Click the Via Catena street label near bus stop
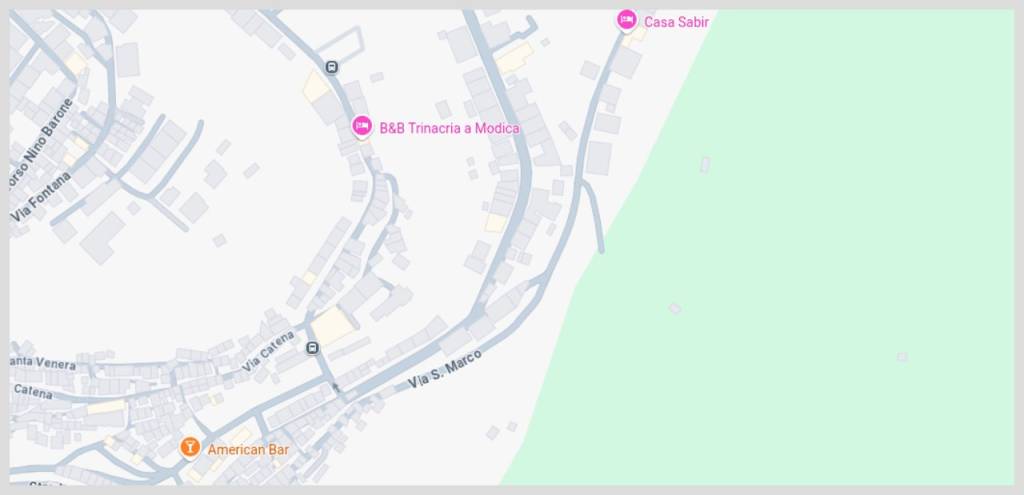The image size is (1024, 495). 268,353
